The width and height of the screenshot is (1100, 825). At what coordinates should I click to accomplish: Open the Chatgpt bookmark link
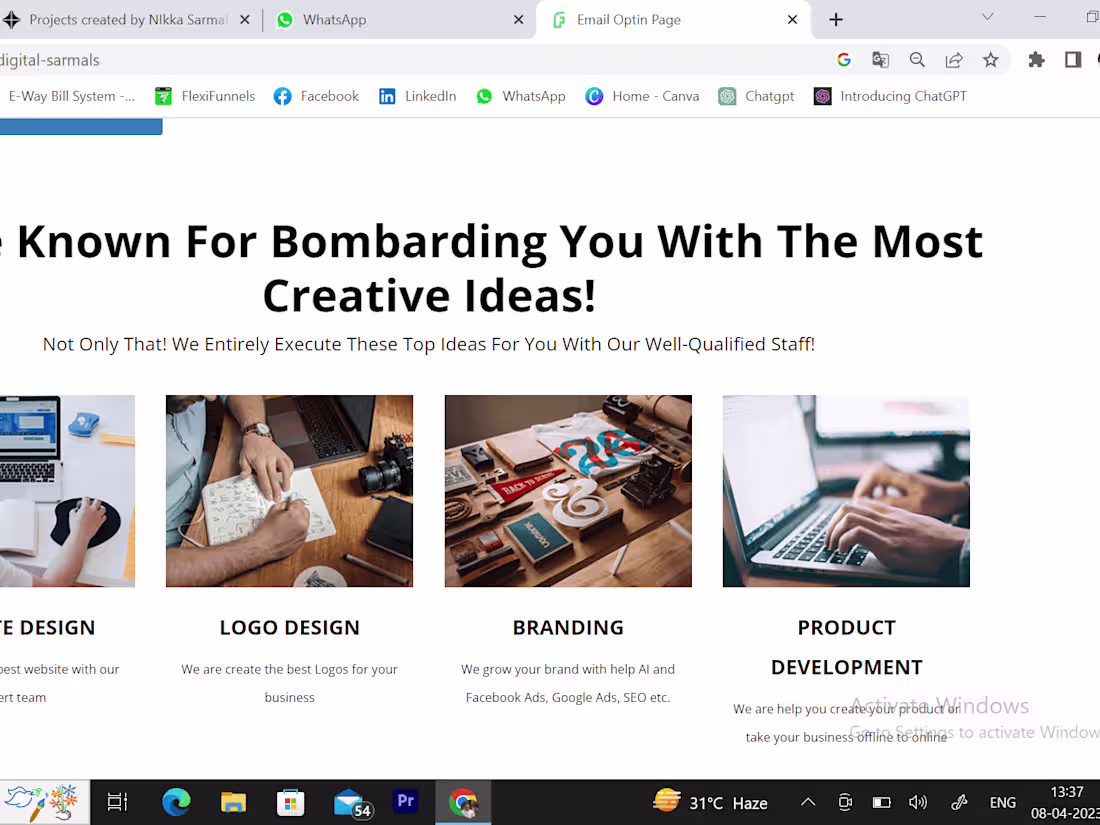[756, 96]
